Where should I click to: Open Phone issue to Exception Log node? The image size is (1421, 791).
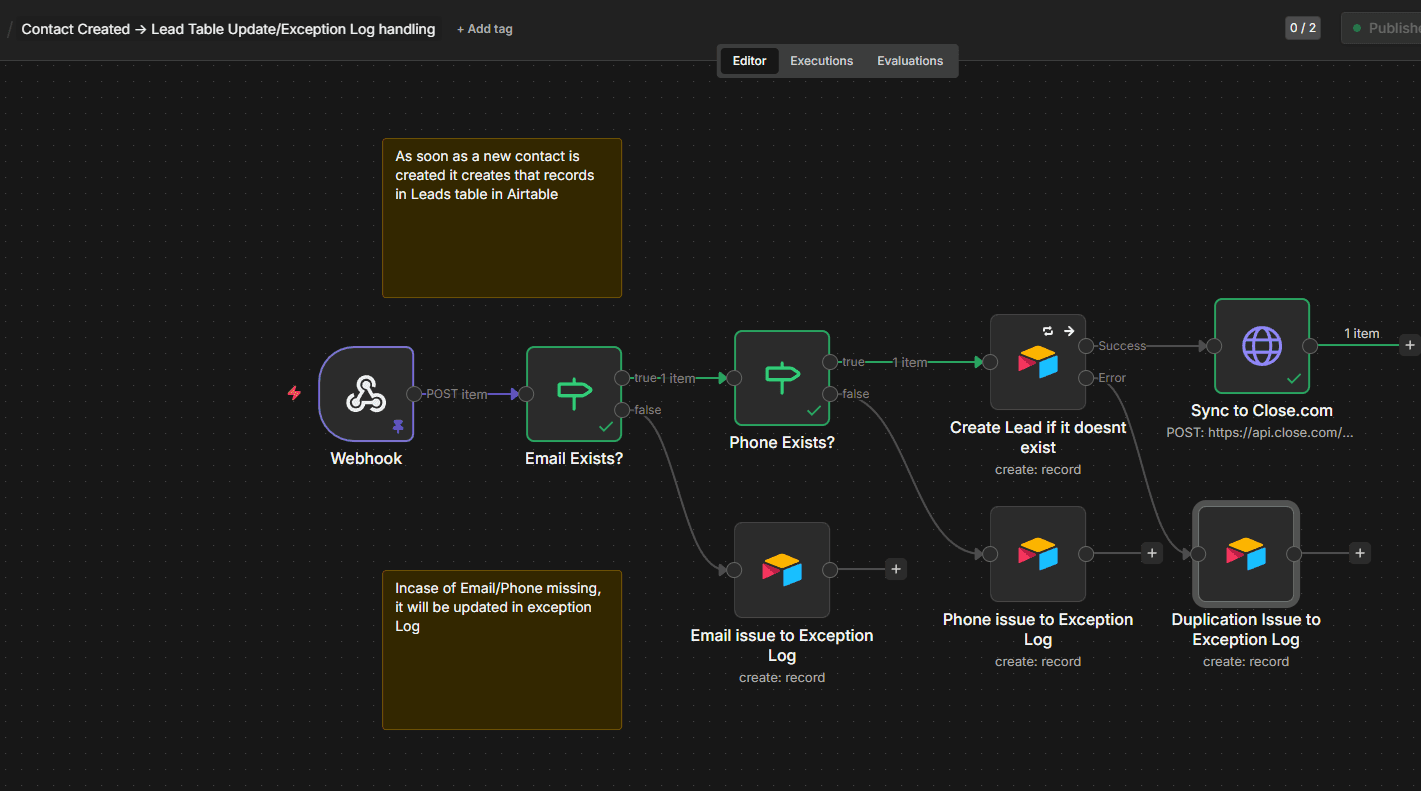coord(1038,554)
